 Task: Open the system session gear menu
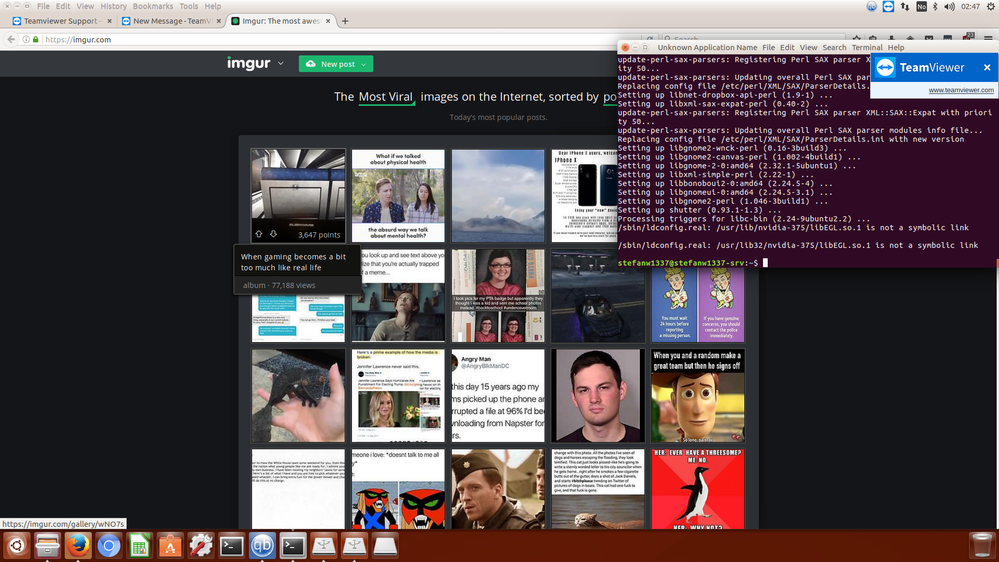[x=991, y=6]
